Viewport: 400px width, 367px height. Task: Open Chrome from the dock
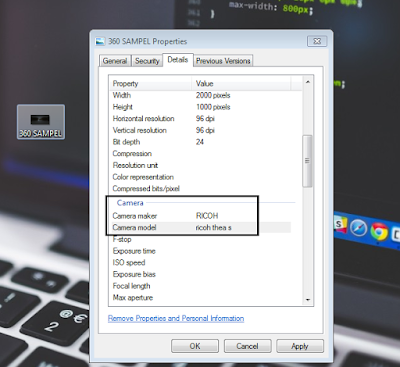point(378,231)
